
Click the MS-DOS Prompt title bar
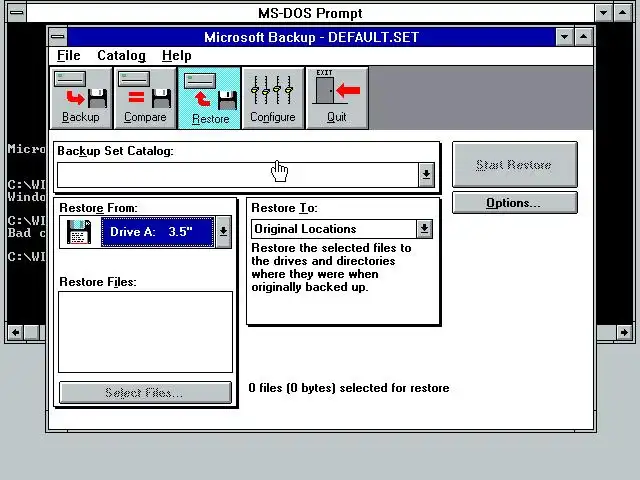coord(310,13)
